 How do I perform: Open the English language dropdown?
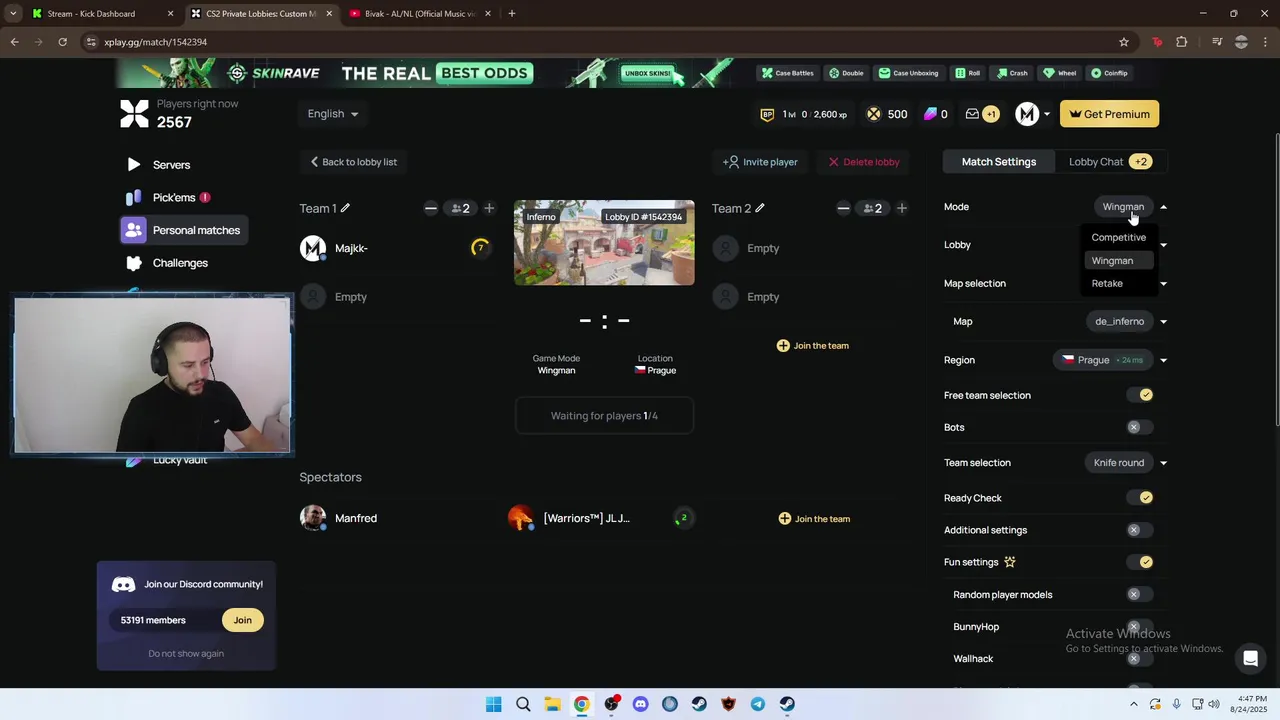[x=333, y=114]
